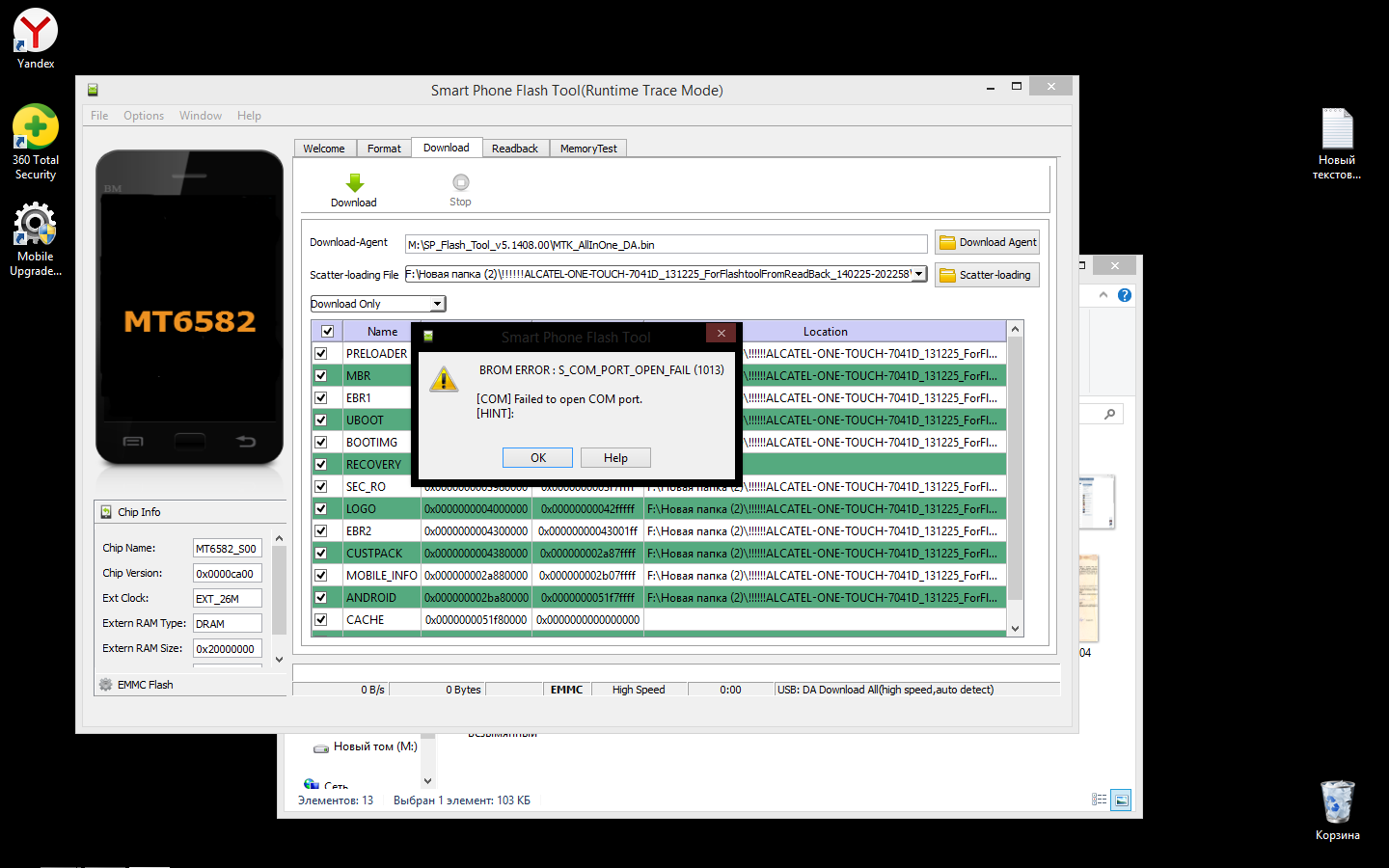Collapse the Explorer ribbon chevron
This screenshot has width=1389, height=868.
[x=1103, y=295]
